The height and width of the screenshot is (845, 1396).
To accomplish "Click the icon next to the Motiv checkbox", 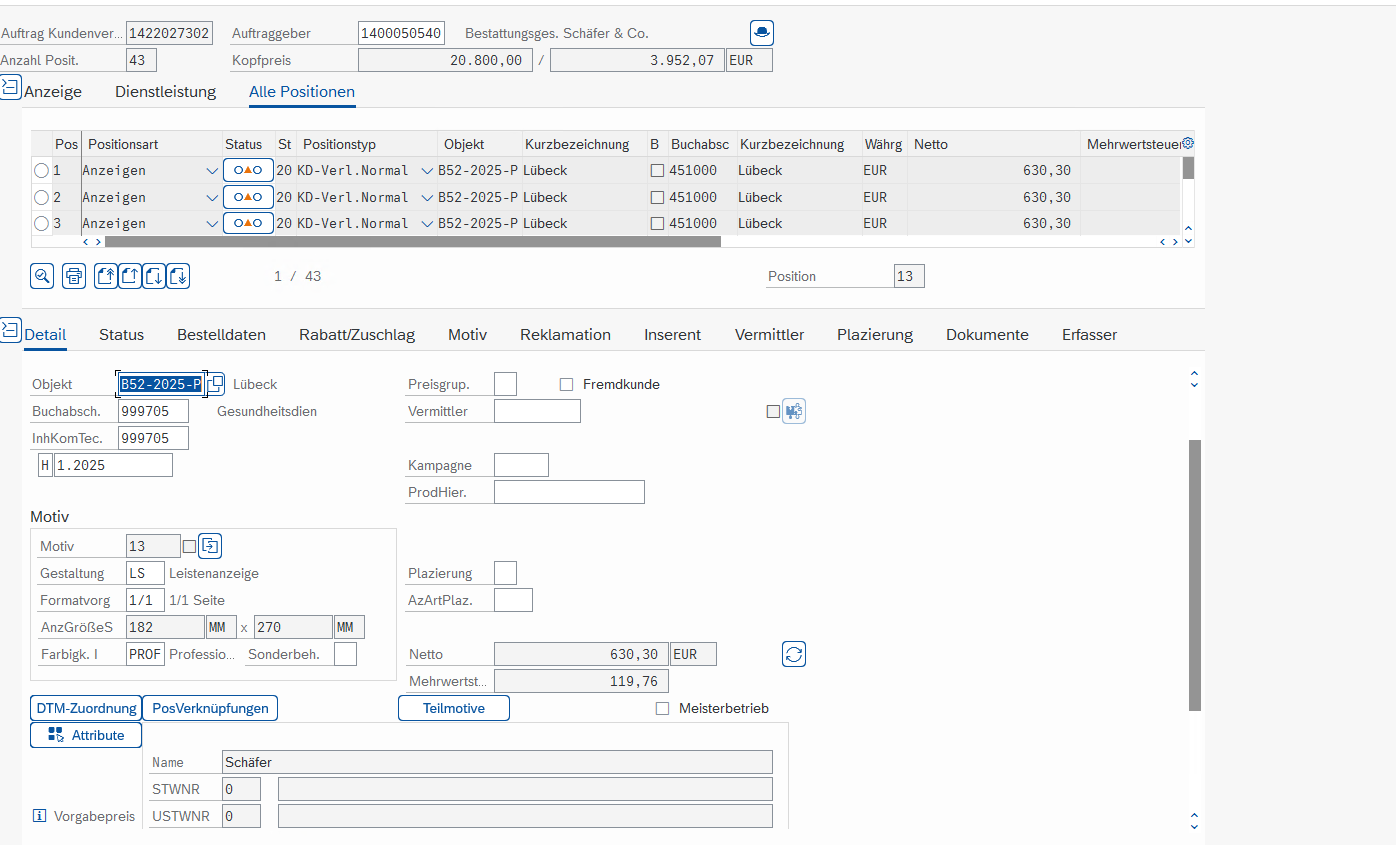I will (x=210, y=546).
